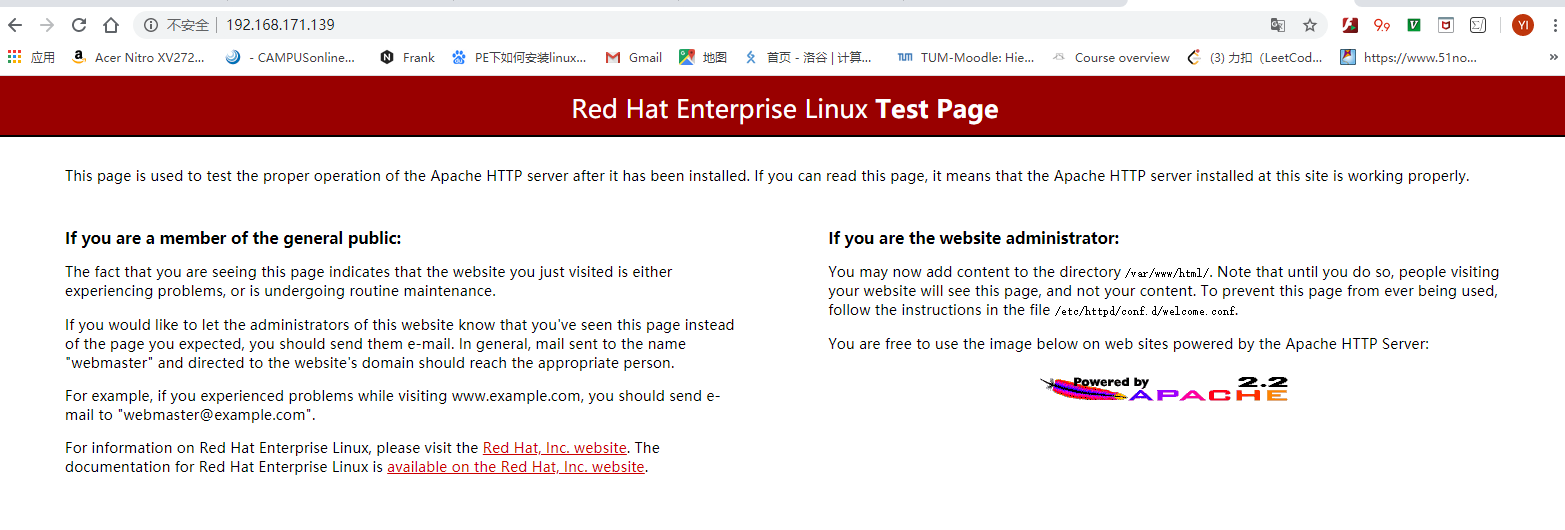The image size is (1565, 530).
Task: Click the Powered by Apache 2.2 logo
Action: 1164,389
